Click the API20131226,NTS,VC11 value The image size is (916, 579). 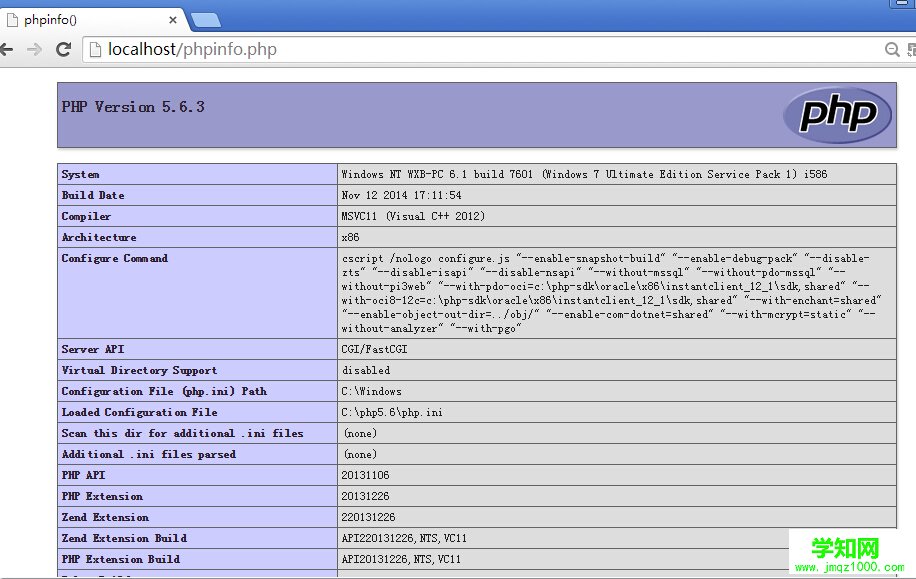pos(401,560)
